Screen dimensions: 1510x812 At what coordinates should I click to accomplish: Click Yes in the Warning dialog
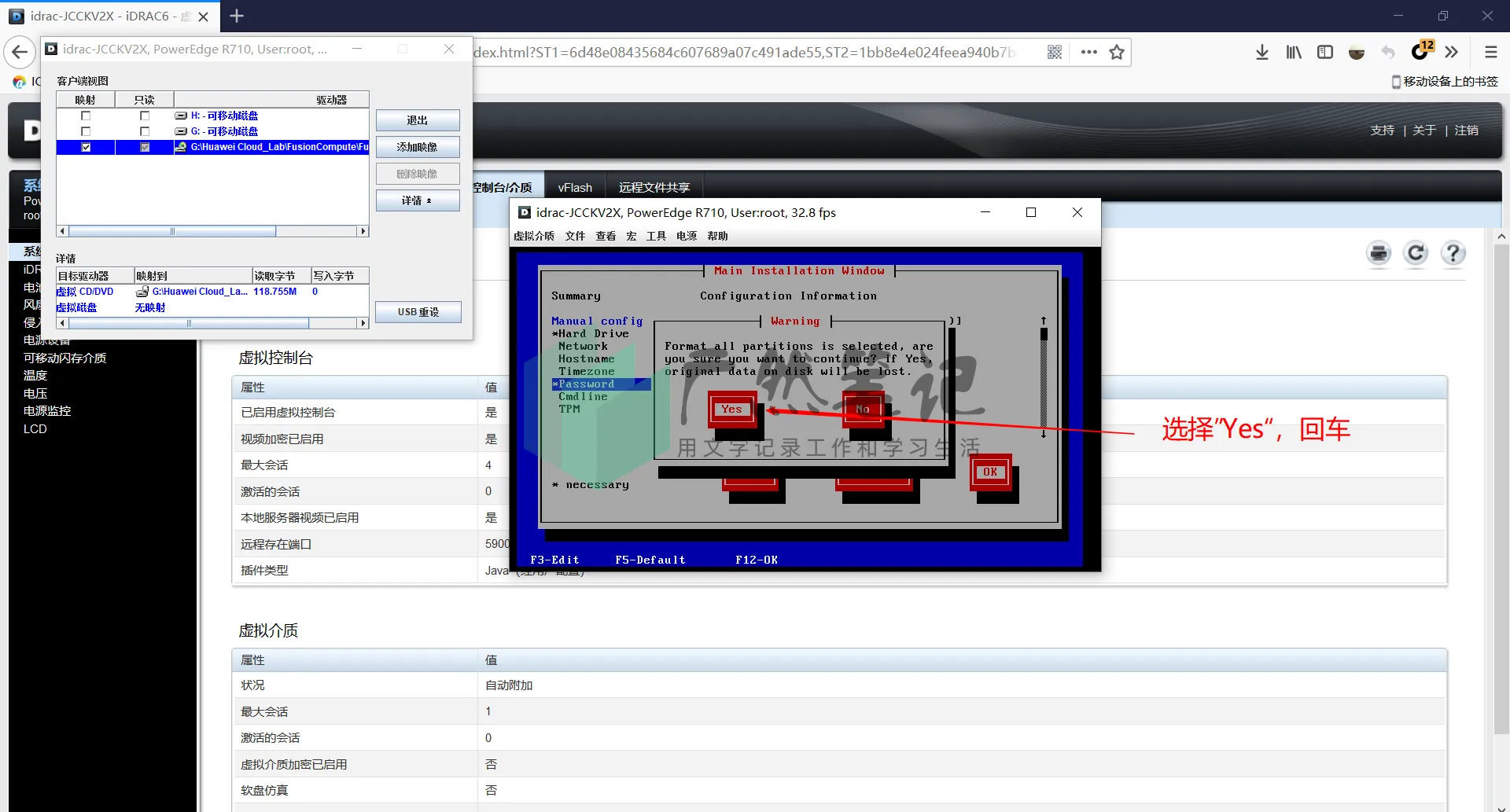731,409
